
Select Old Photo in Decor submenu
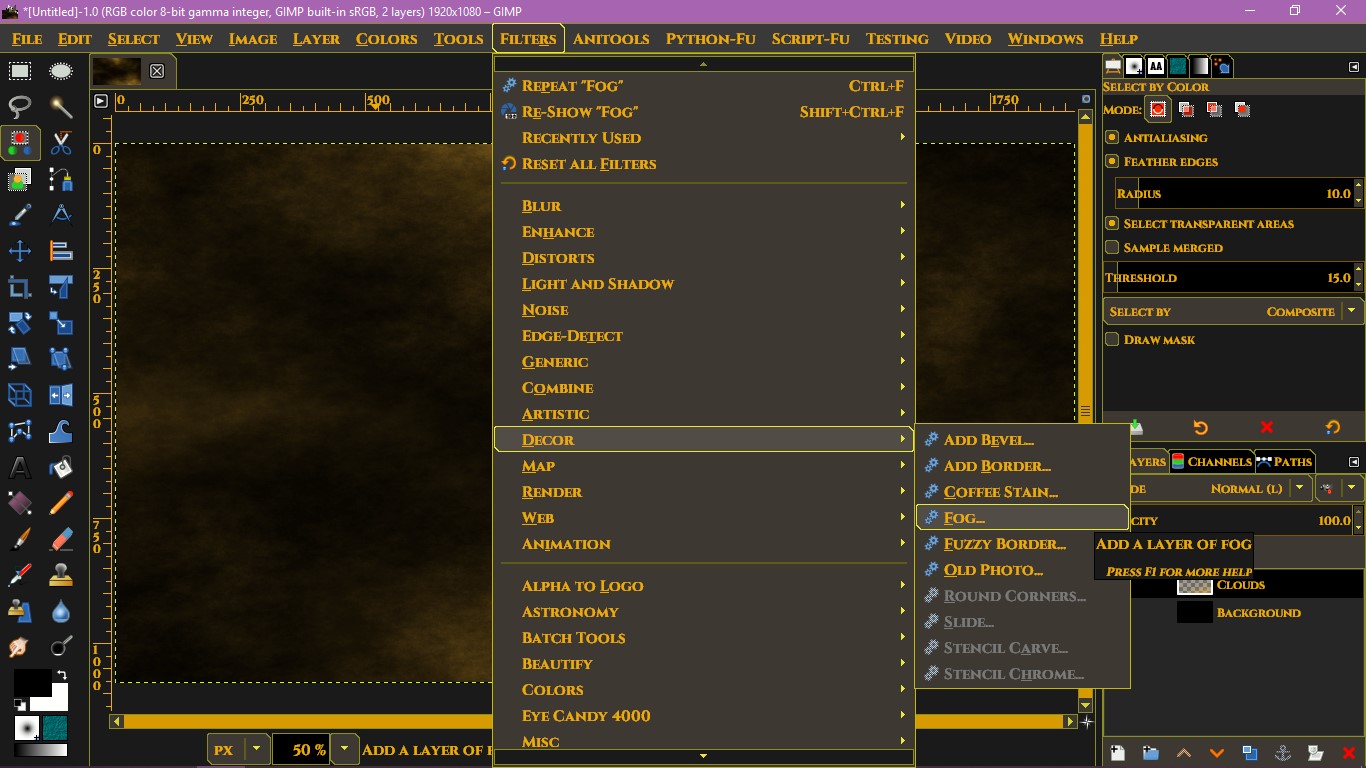point(1022,569)
